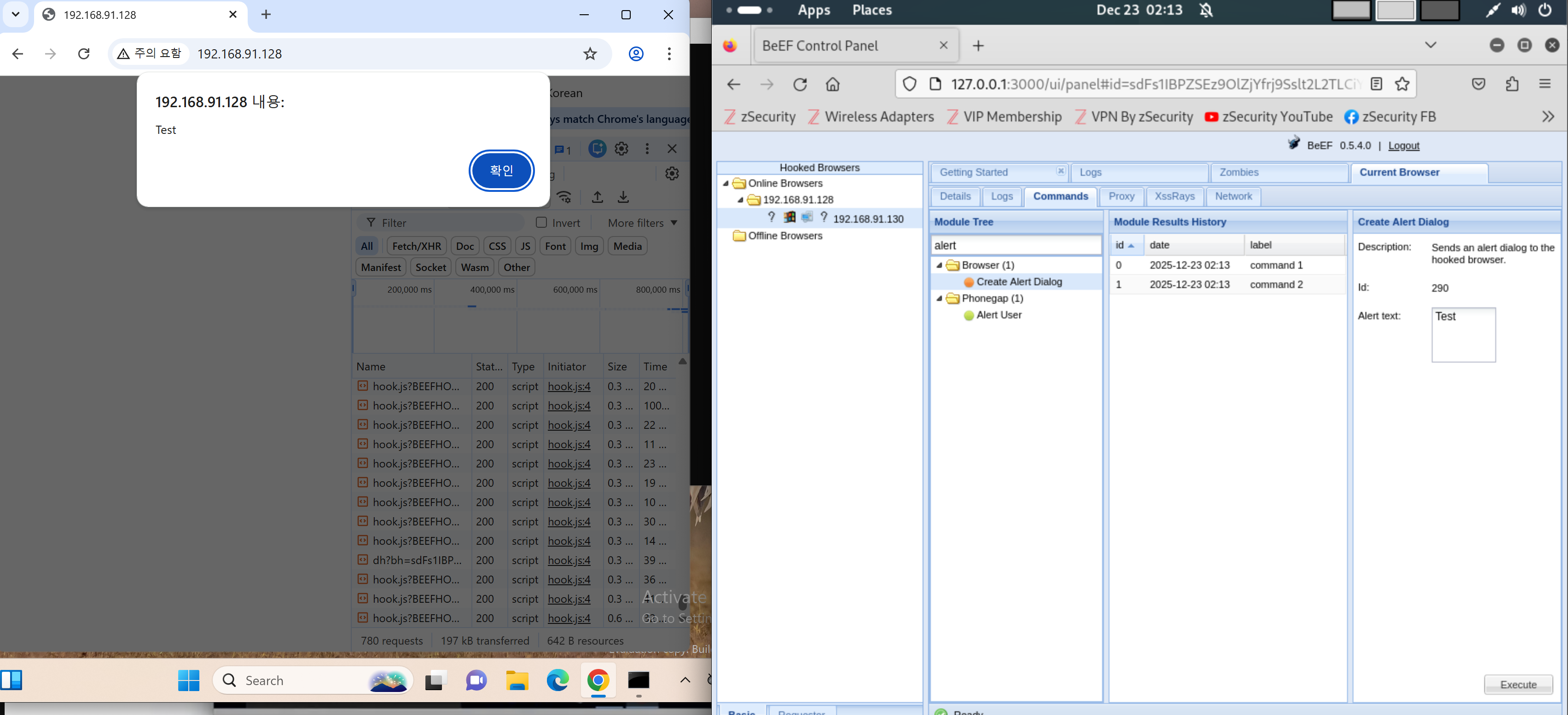Viewport: 1568px width, 715px height.
Task: Click the BeEF Logout link
Action: coord(1403,145)
